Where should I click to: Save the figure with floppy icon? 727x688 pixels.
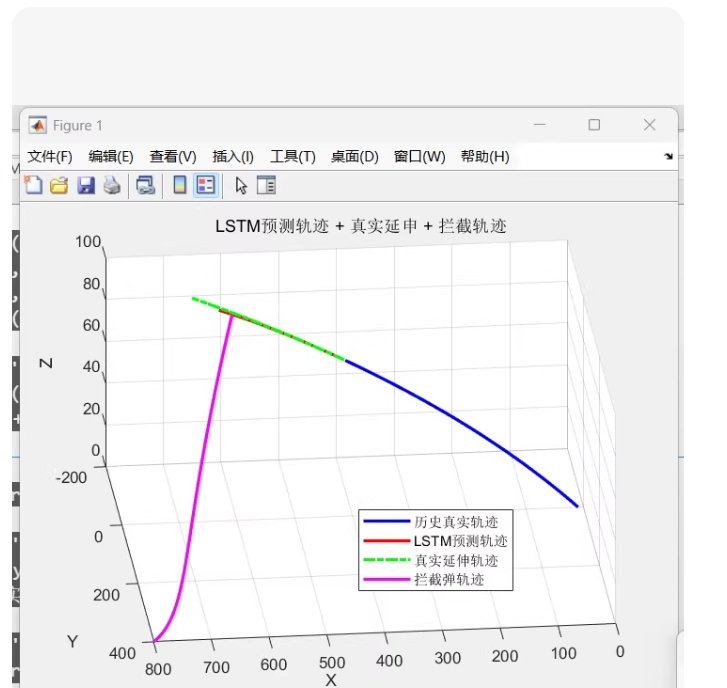(86, 185)
